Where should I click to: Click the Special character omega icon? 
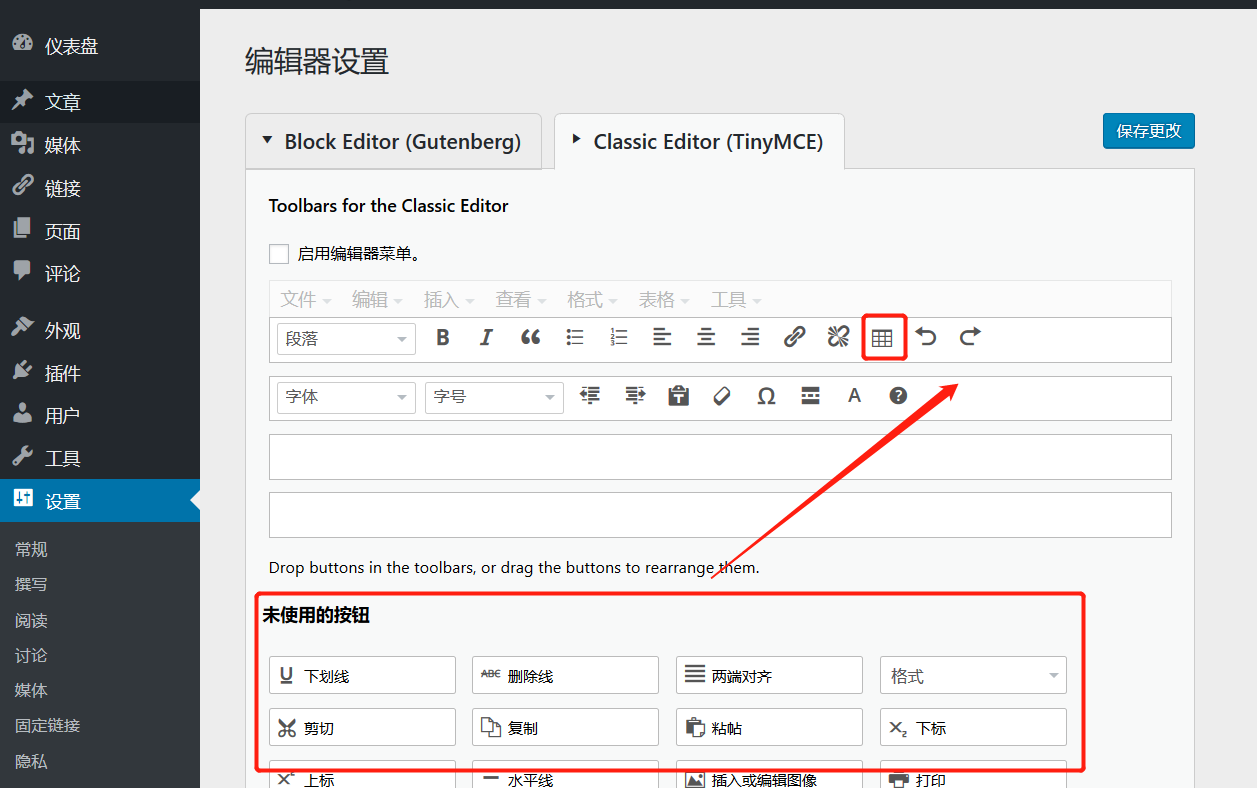(766, 396)
